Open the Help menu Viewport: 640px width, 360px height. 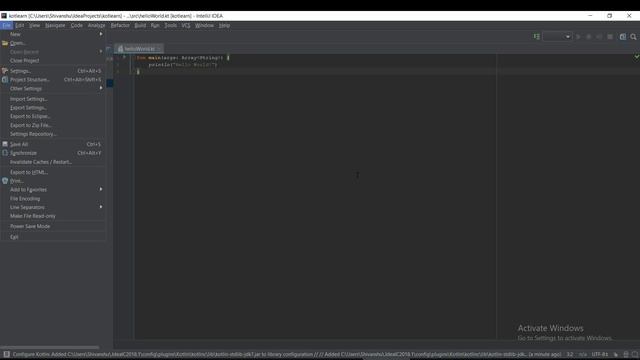coord(224,25)
